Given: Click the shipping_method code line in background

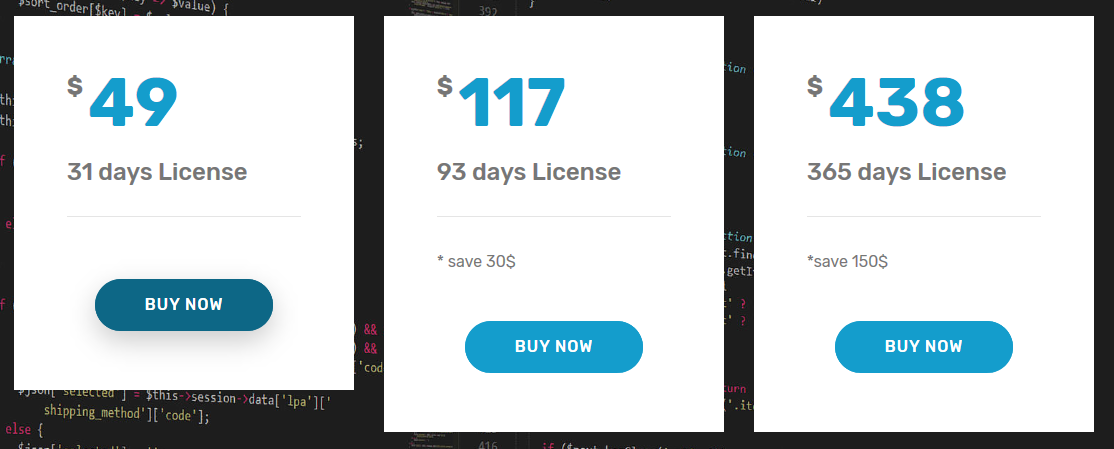Looking at the screenshot, I should (x=126, y=415).
